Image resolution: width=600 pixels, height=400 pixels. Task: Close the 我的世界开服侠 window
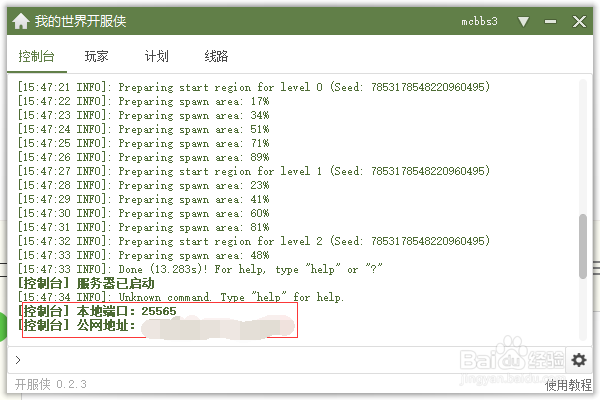click(x=579, y=21)
